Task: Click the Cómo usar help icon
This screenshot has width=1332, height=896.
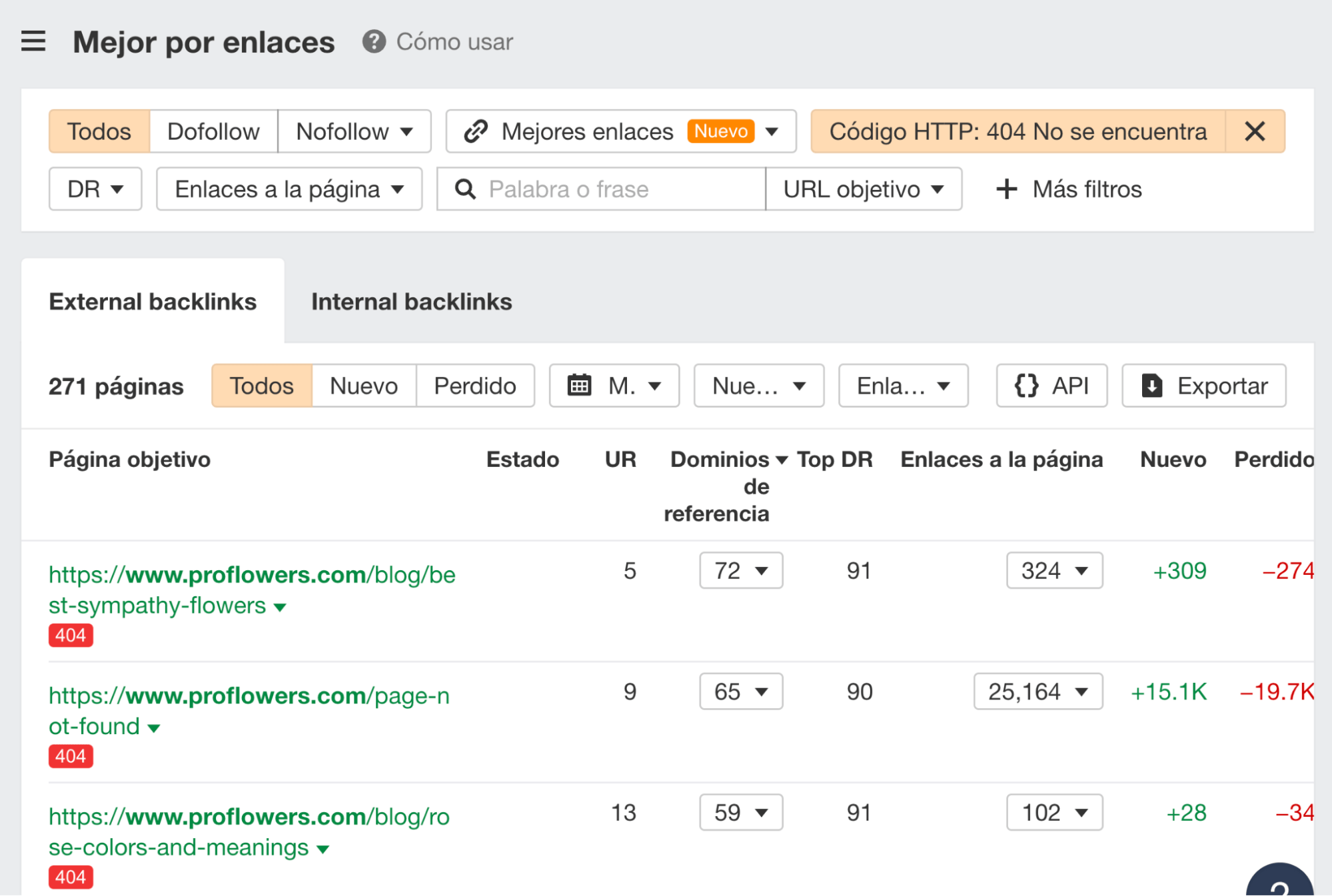Action: 374,41
